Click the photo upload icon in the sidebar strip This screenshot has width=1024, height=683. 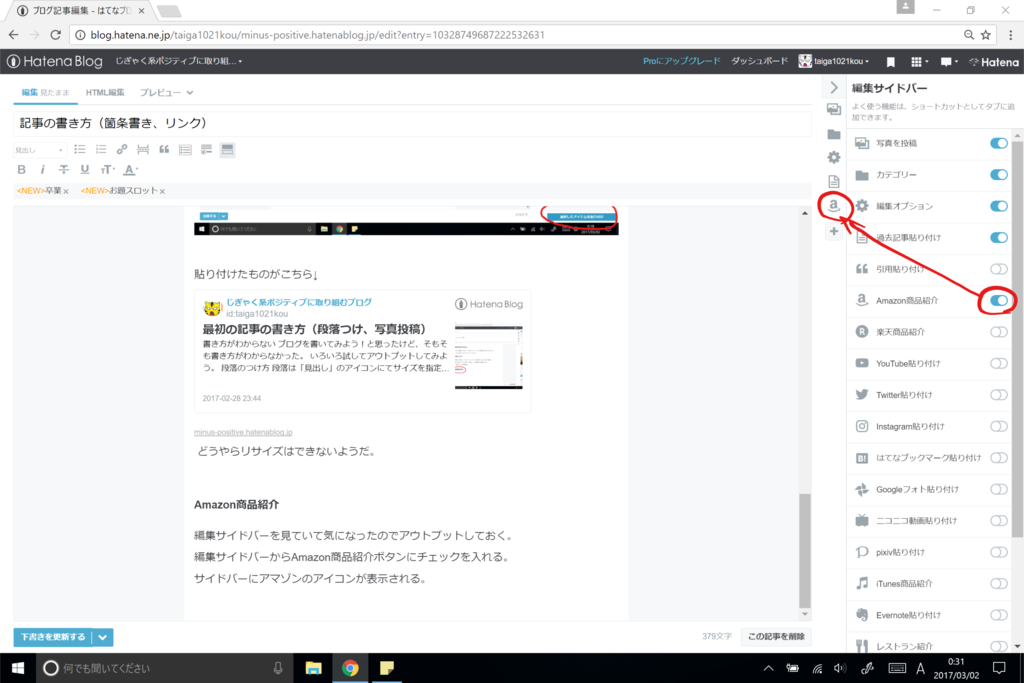tap(835, 110)
